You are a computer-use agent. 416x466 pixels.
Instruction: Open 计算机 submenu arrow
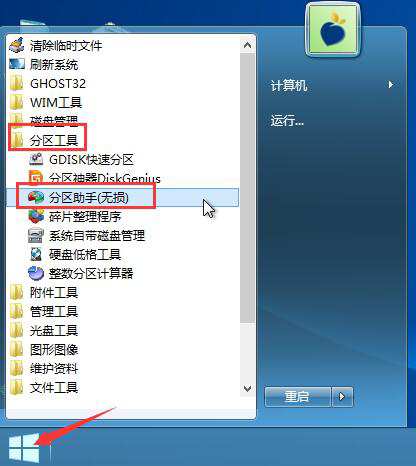pyautogui.click(x=391, y=85)
